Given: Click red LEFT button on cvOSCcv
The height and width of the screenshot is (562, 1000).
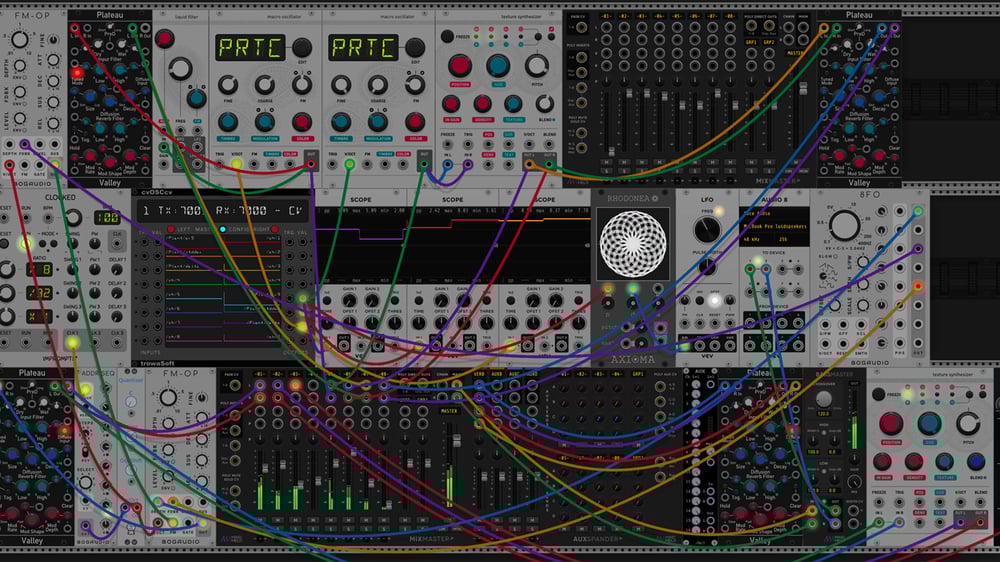Looking at the screenshot, I should tap(170, 229).
